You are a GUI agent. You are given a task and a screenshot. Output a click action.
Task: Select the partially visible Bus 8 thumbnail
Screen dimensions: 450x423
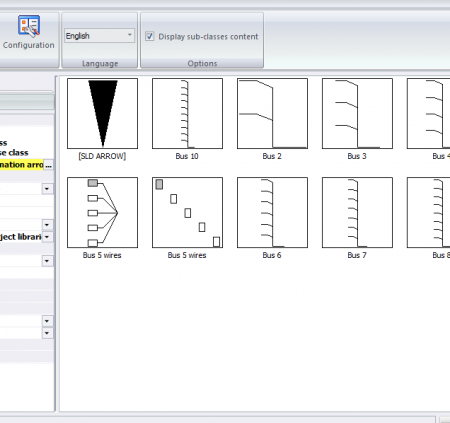click(x=429, y=212)
